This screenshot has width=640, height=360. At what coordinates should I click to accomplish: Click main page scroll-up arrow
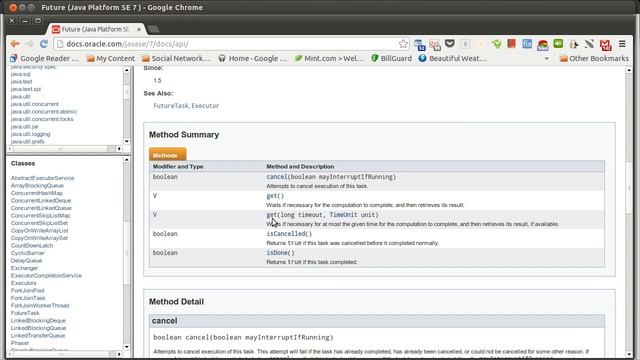tap(629, 70)
